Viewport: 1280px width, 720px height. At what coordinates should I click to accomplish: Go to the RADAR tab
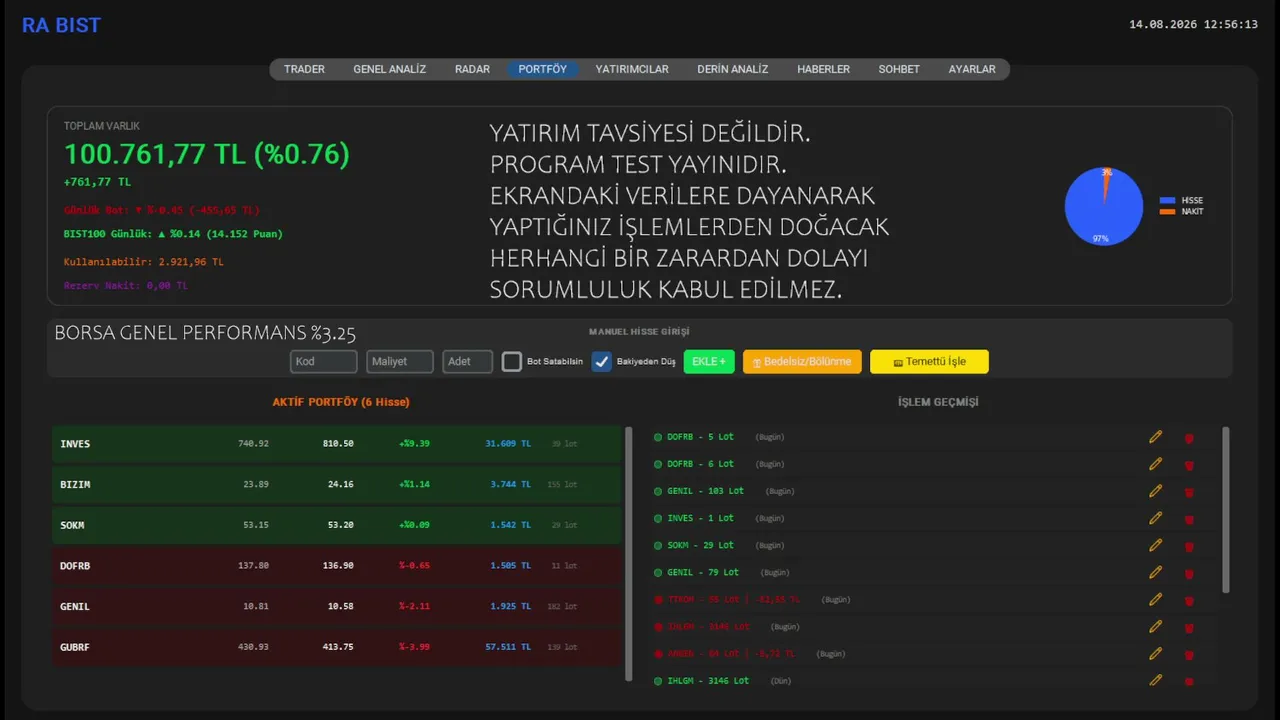pos(472,69)
